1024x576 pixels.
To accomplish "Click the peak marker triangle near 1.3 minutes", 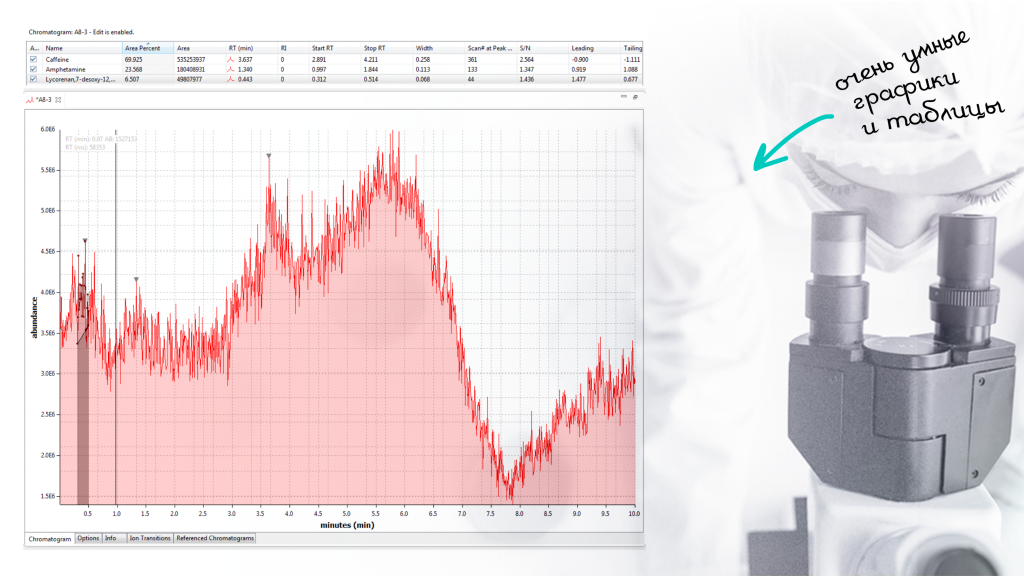I will (x=136, y=279).
